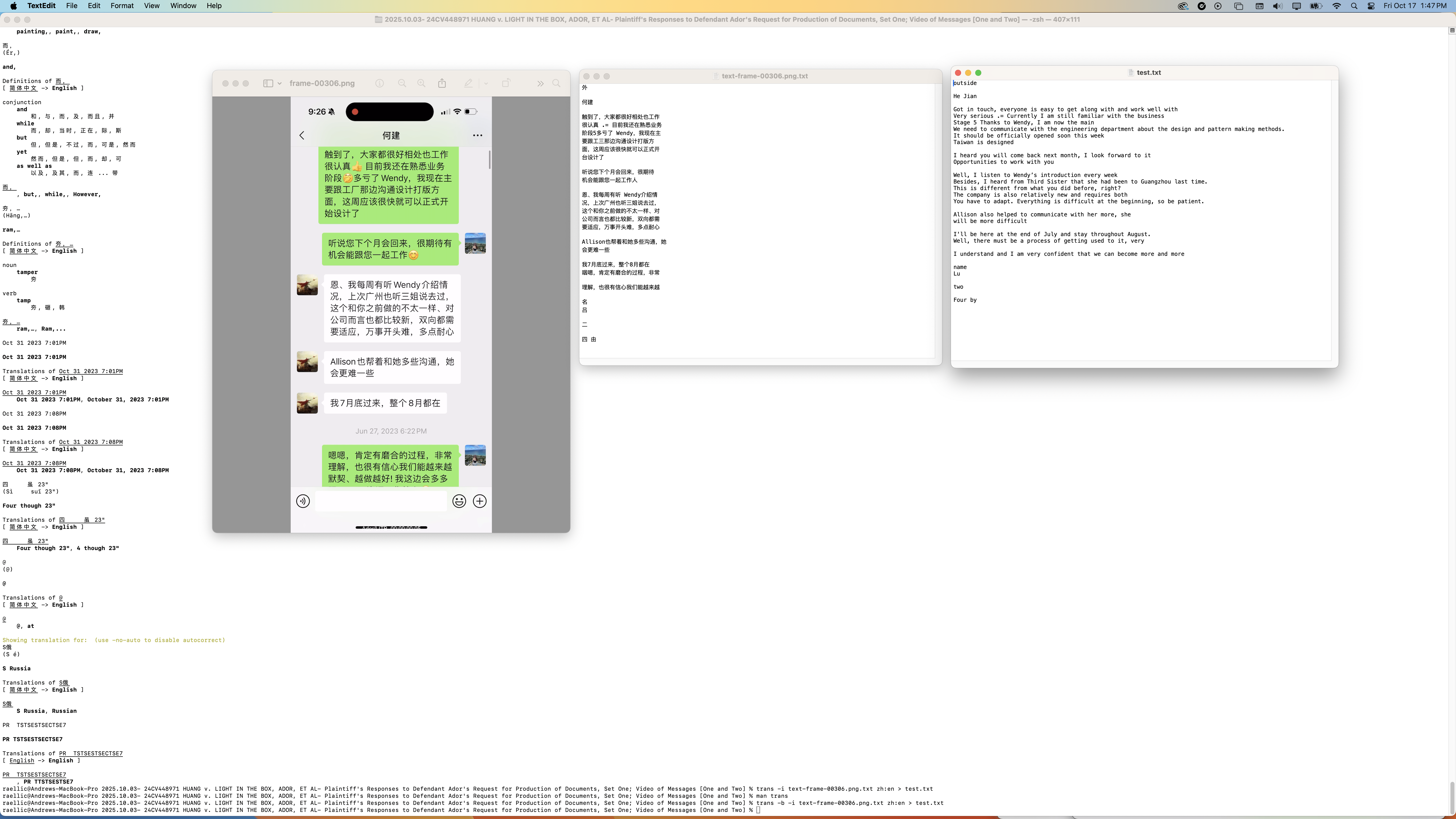Open the Format menu
Image resolution: width=1456 pixels, height=819 pixels.
pos(122,6)
